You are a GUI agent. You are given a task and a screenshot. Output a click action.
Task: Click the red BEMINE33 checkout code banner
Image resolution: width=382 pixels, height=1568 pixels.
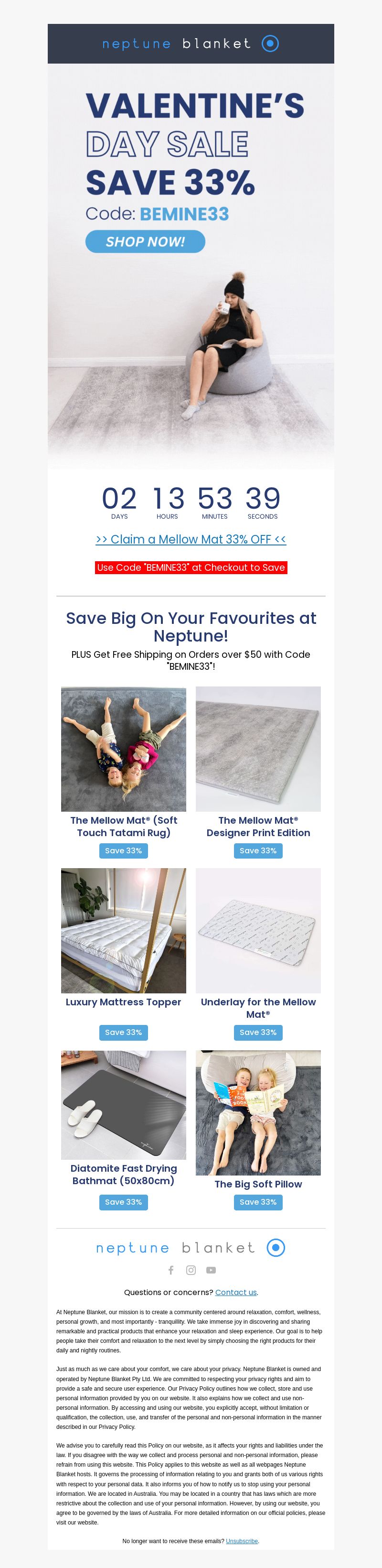pyautogui.click(x=191, y=567)
